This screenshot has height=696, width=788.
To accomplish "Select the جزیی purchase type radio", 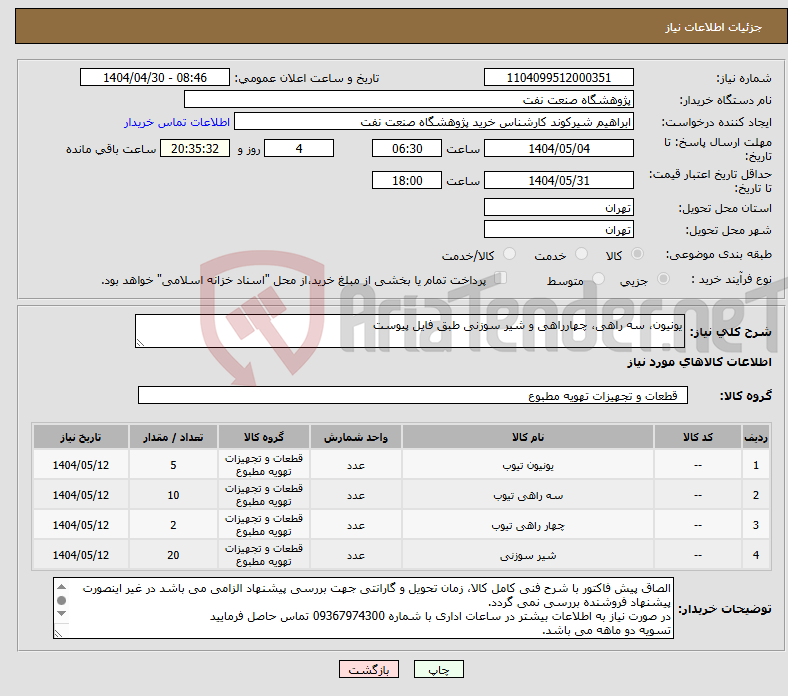I will pyautogui.click(x=663, y=278).
